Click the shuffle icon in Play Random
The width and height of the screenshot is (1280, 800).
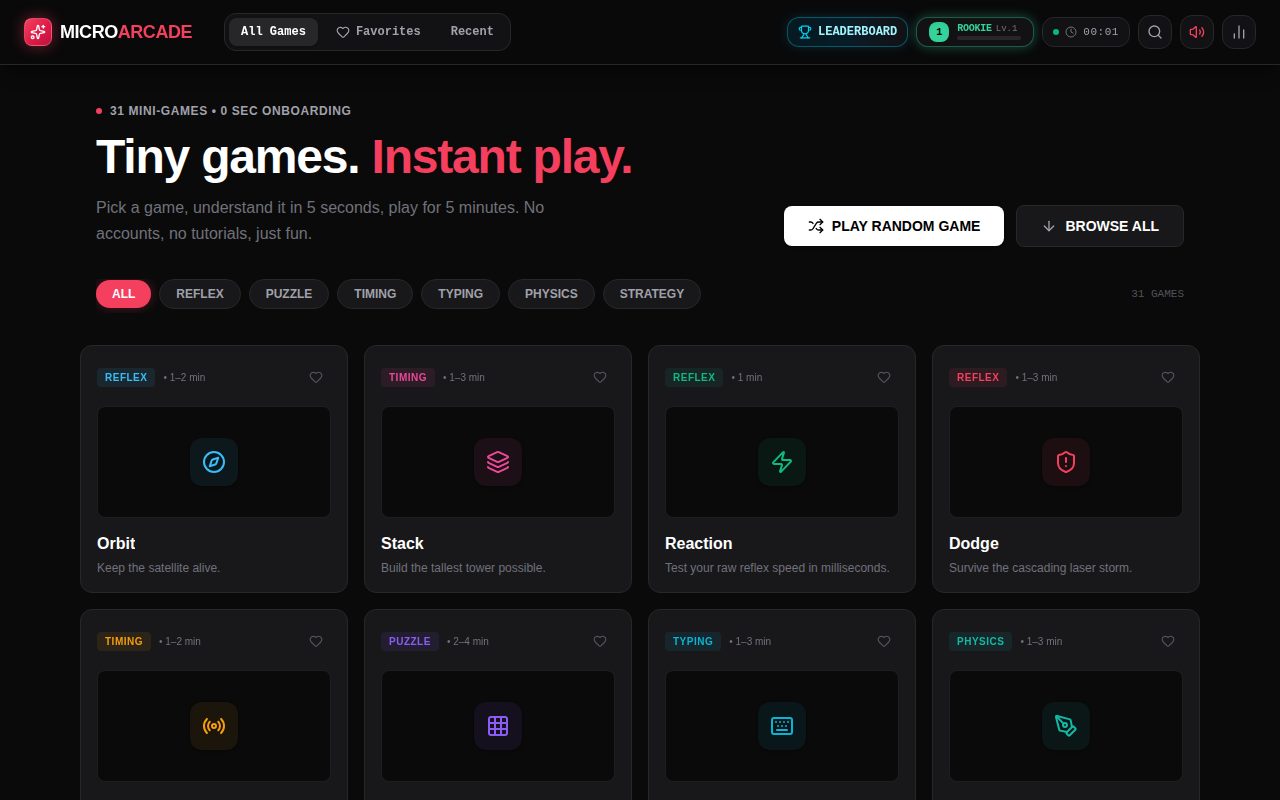[816, 226]
